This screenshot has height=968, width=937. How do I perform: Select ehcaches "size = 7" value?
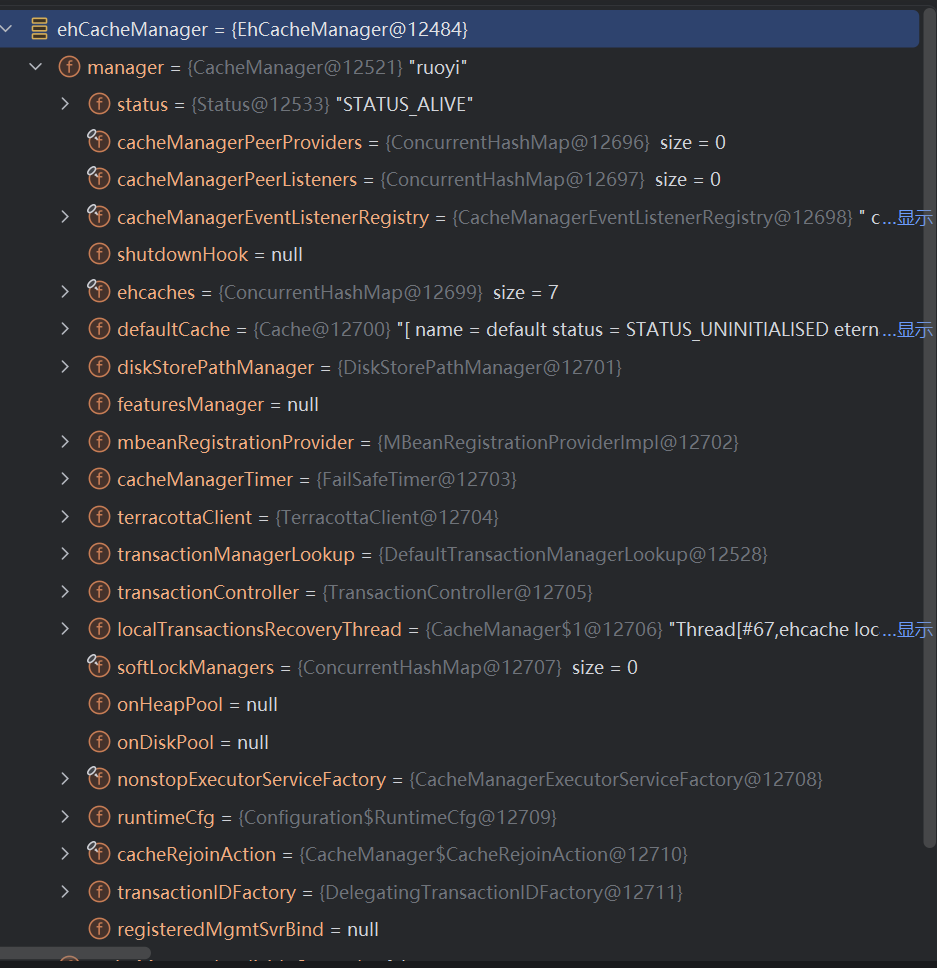(525, 292)
